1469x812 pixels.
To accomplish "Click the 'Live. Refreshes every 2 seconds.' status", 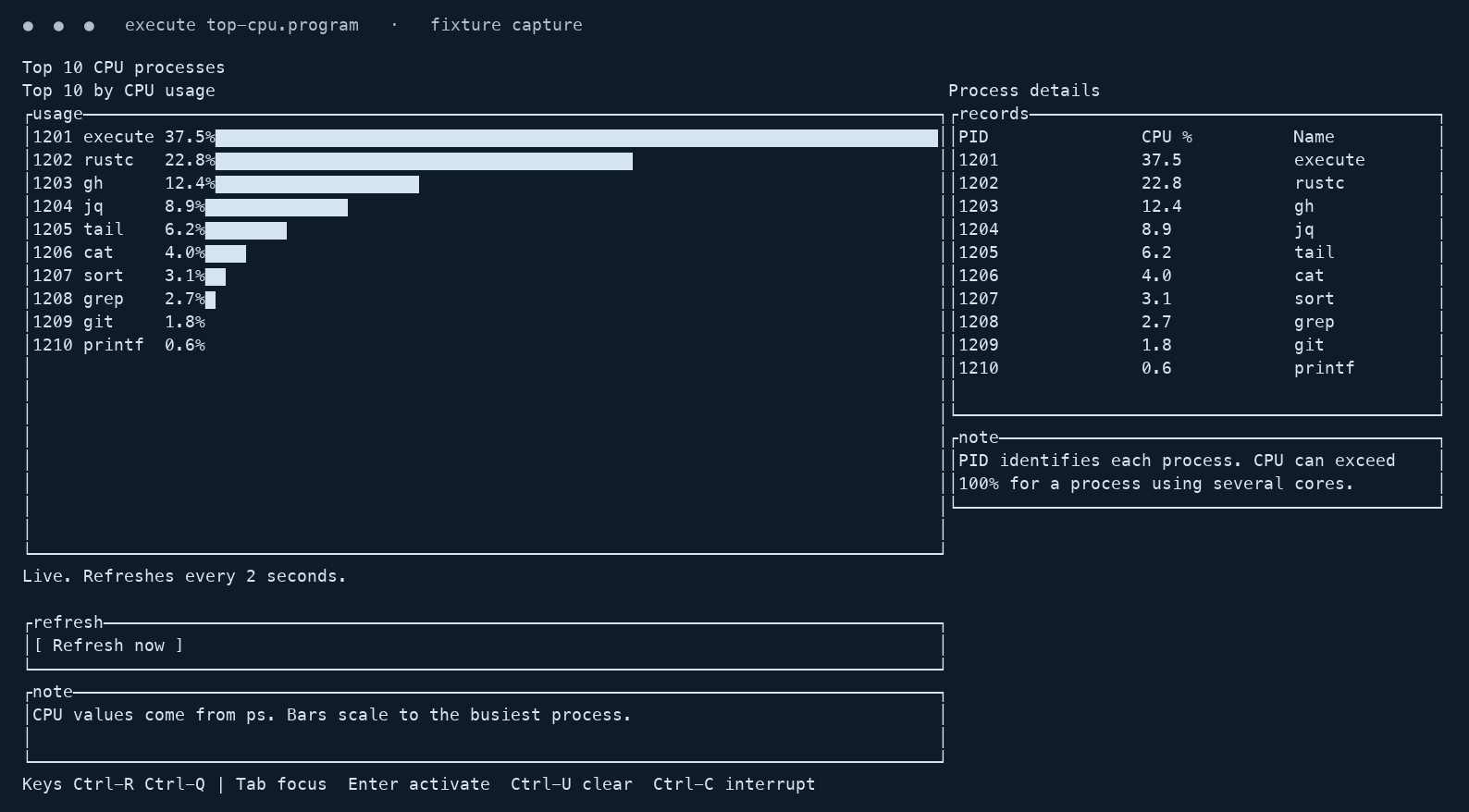I will pyautogui.click(x=184, y=576).
